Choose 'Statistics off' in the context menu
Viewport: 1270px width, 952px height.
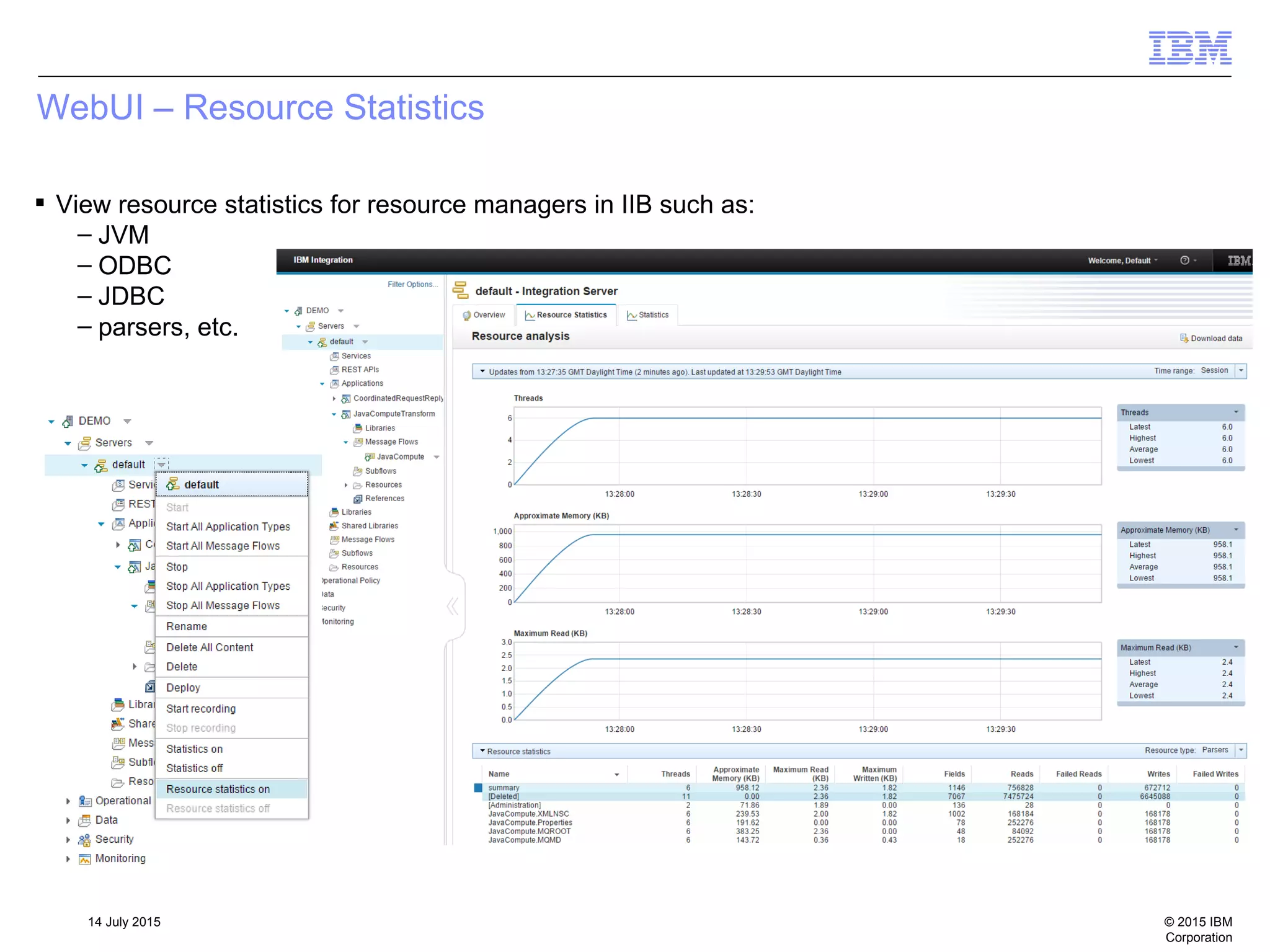point(231,768)
